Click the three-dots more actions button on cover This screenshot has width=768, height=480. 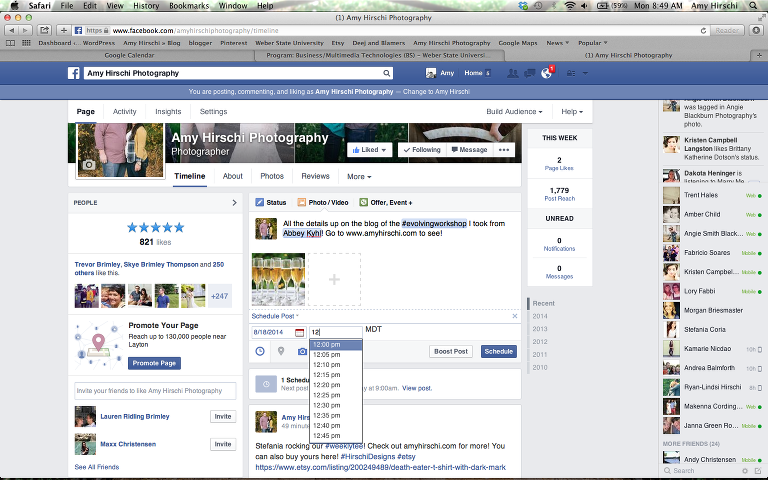pyautogui.click(x=504, y=150)
